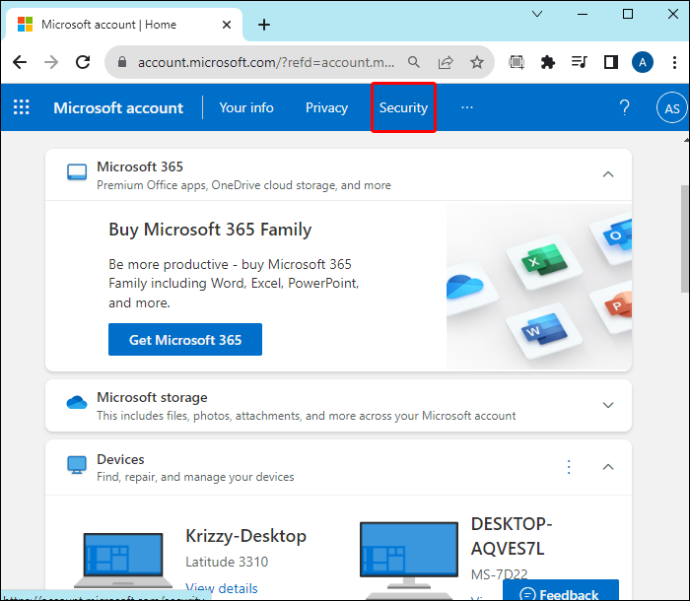Go to Your info tab

coord(246,107)
